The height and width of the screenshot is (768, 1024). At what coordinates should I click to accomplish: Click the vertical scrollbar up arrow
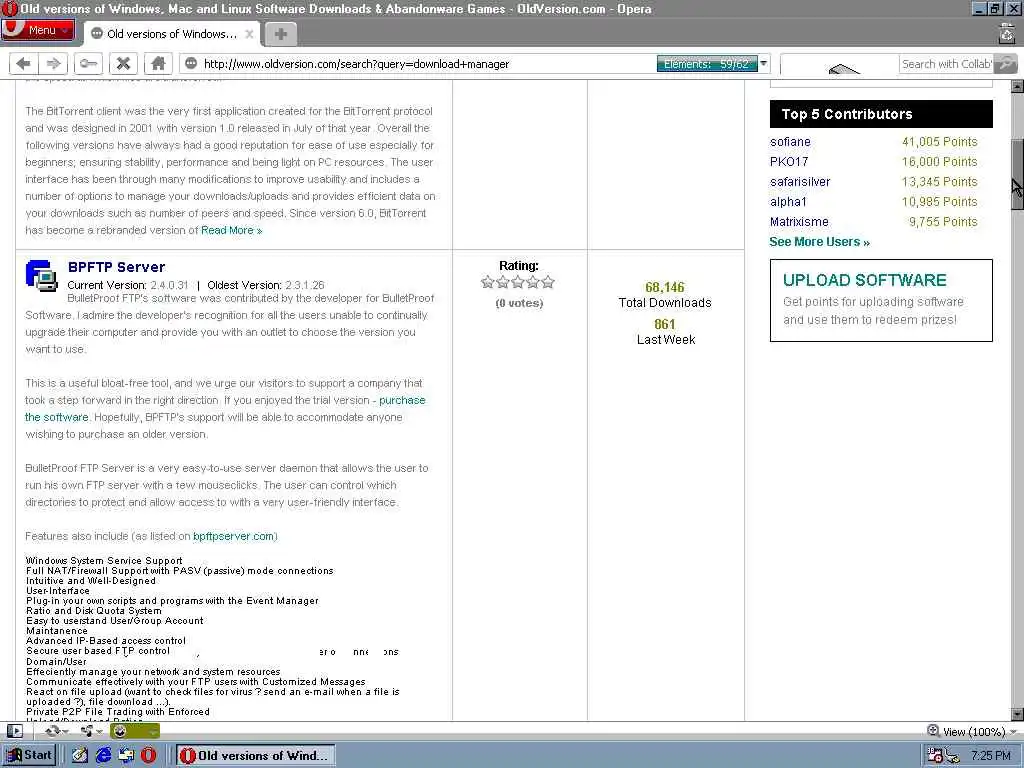1017,86
